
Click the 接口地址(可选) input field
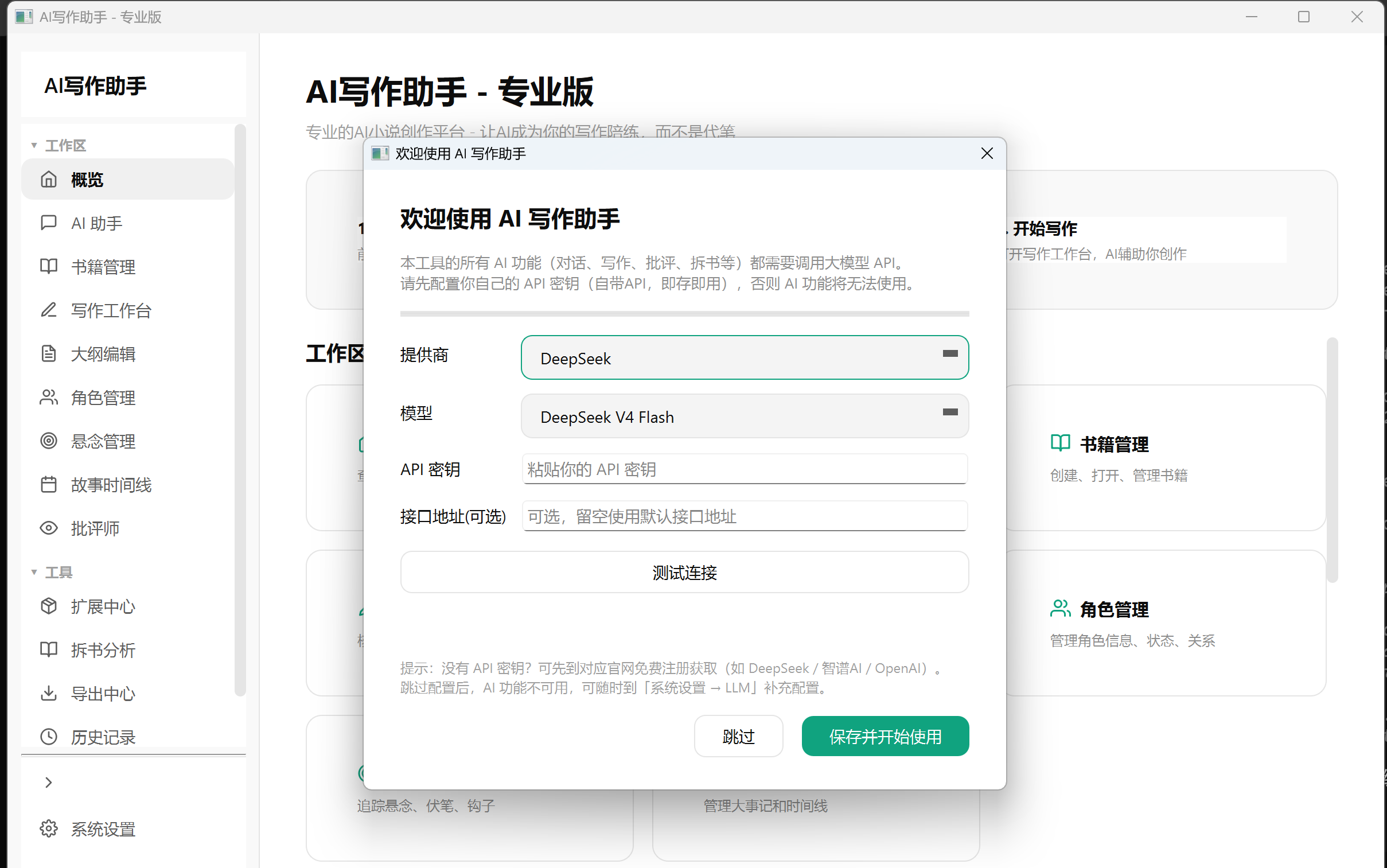(x=745, y=516)
